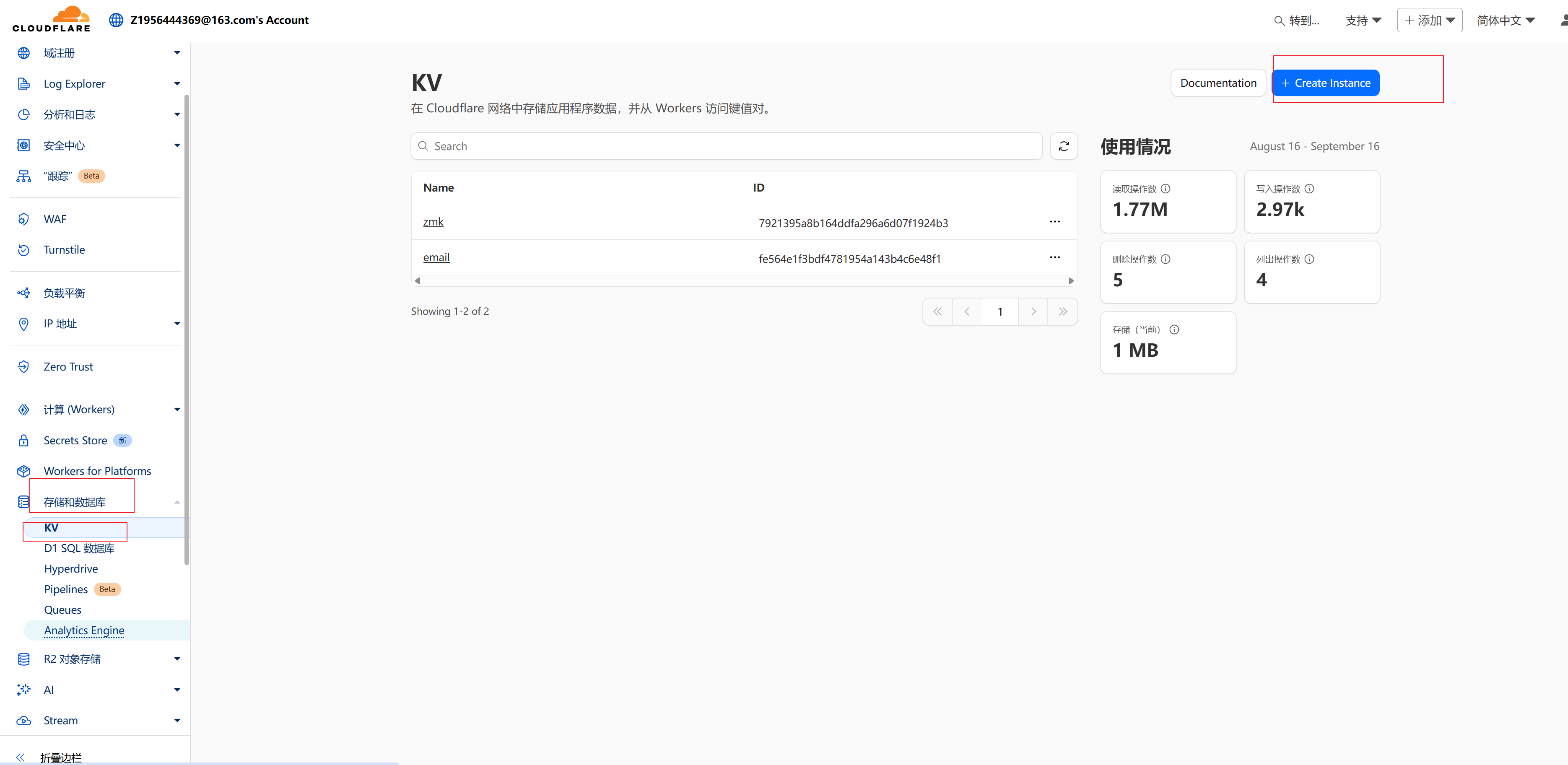
Task: Click page 1 in pagination
Action: pyautogui.click(x=1000, y=311)
